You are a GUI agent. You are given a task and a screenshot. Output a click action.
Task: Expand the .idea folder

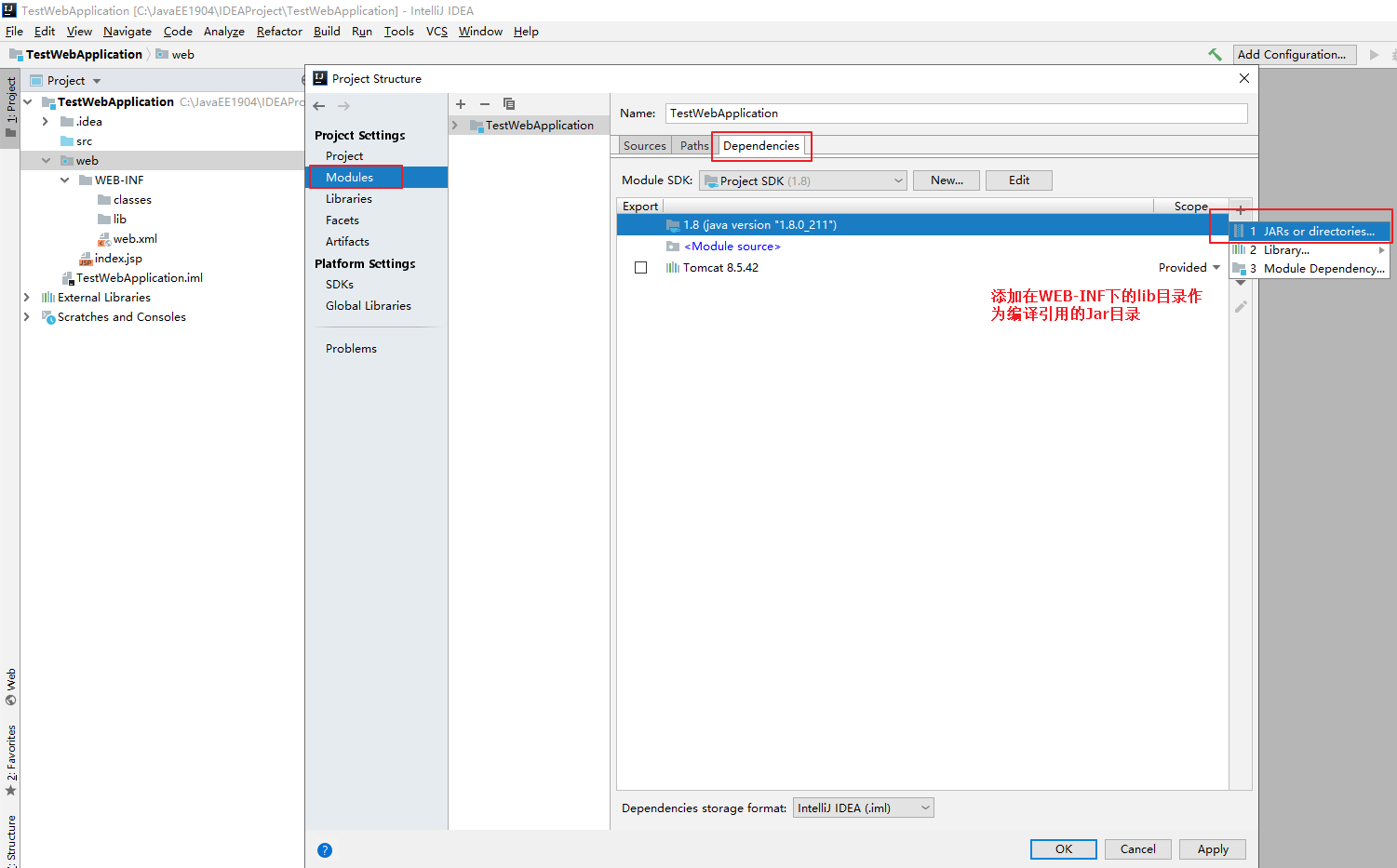[46, 122]
